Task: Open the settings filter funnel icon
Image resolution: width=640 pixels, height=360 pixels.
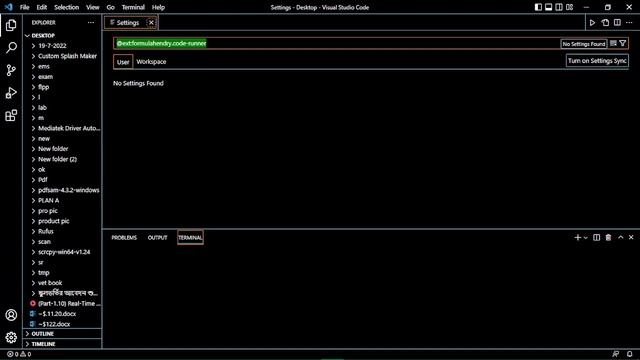Action: tap(622, 43)
